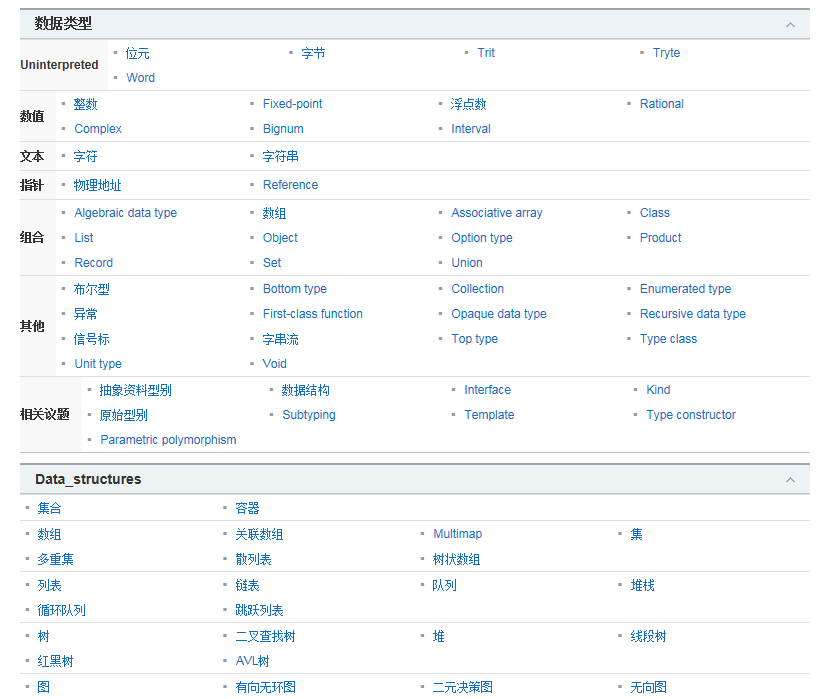The image size is (838, 699).
Task: Follow the Associative array link
Action: point(496,213)
